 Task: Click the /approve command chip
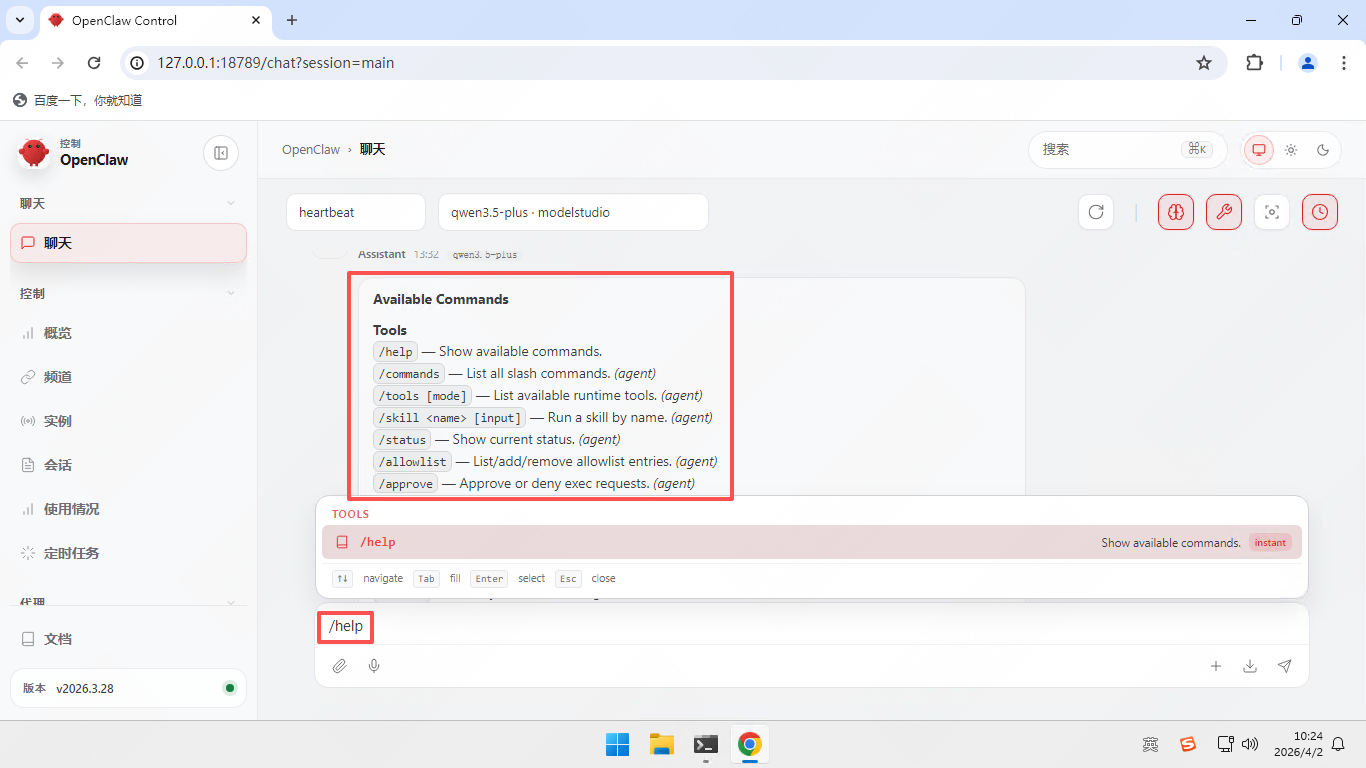(x=406, y=483)
